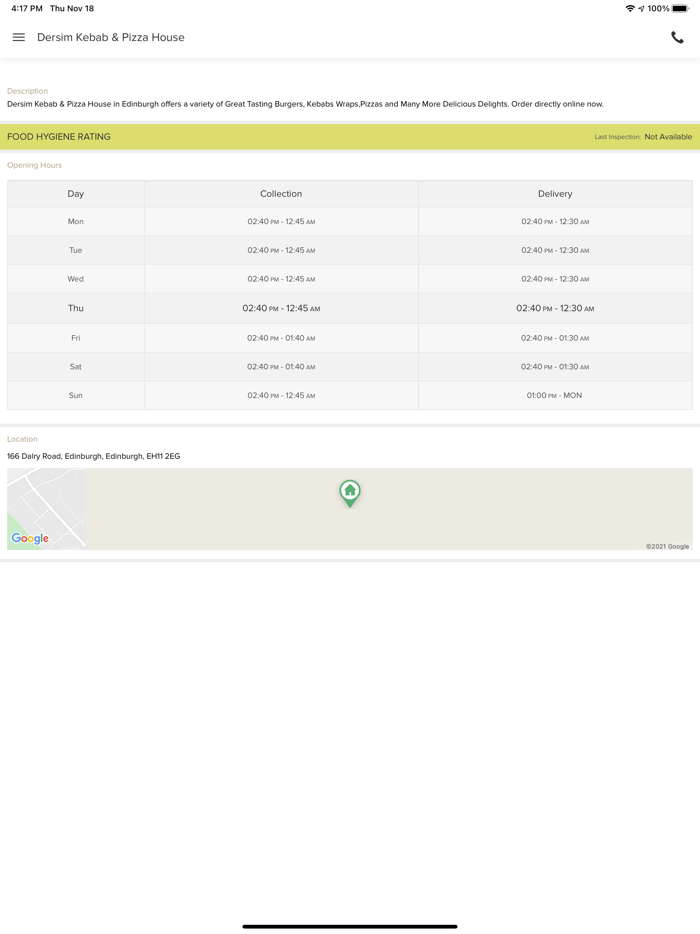Image resolution: width=700 pixels, height=934 pixels.
Task: Tap Monday delivery hours cell
Action: point(555,222)
